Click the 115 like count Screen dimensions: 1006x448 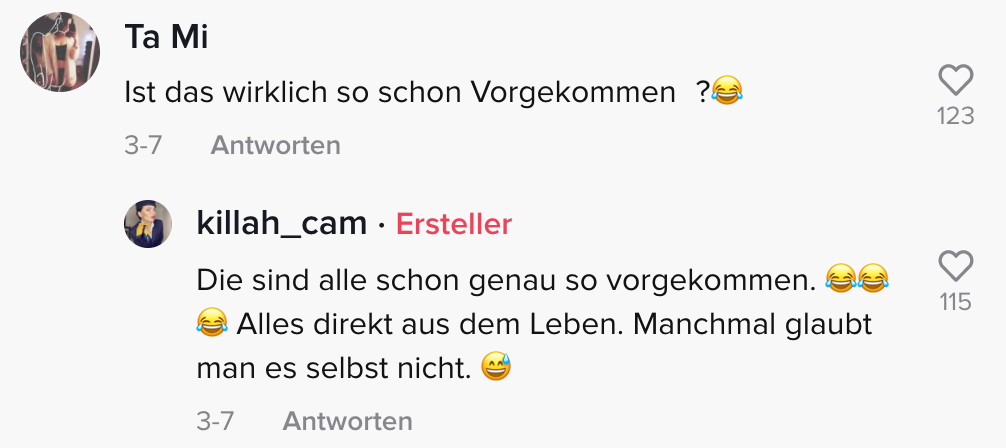point(955,301)
